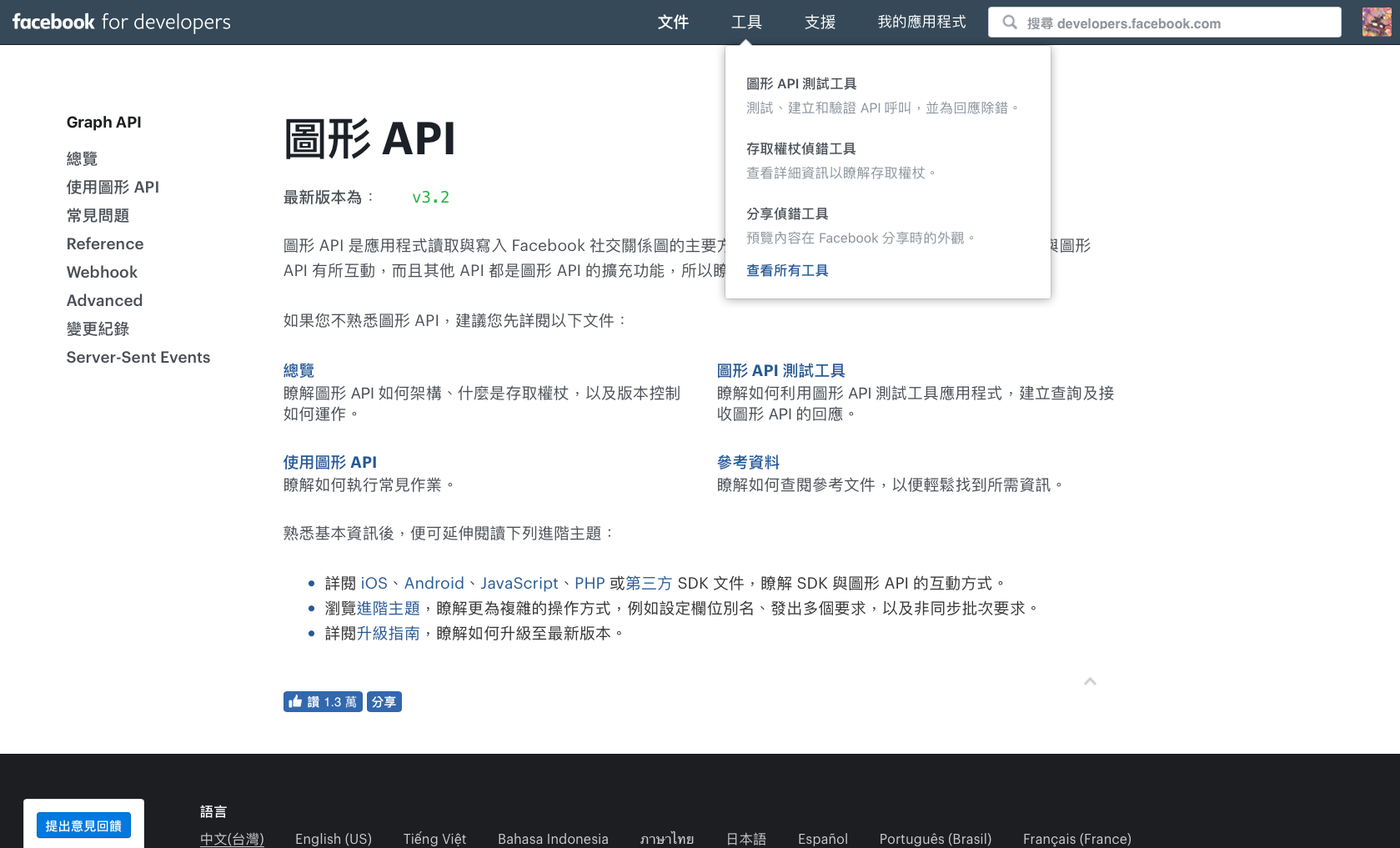Click the scroll-to-top chevron arrow

[x=1090, y=681]
